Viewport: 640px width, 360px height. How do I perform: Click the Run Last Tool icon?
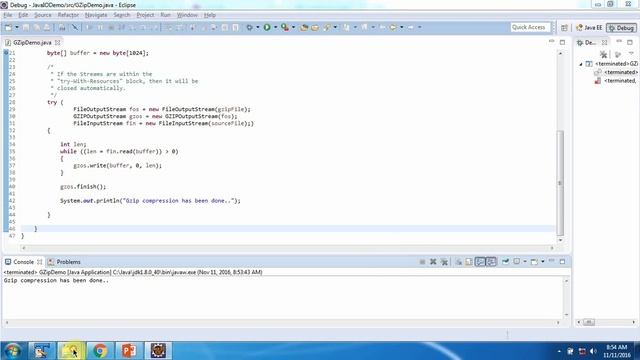pyautogui.click(x=285, y=27)
